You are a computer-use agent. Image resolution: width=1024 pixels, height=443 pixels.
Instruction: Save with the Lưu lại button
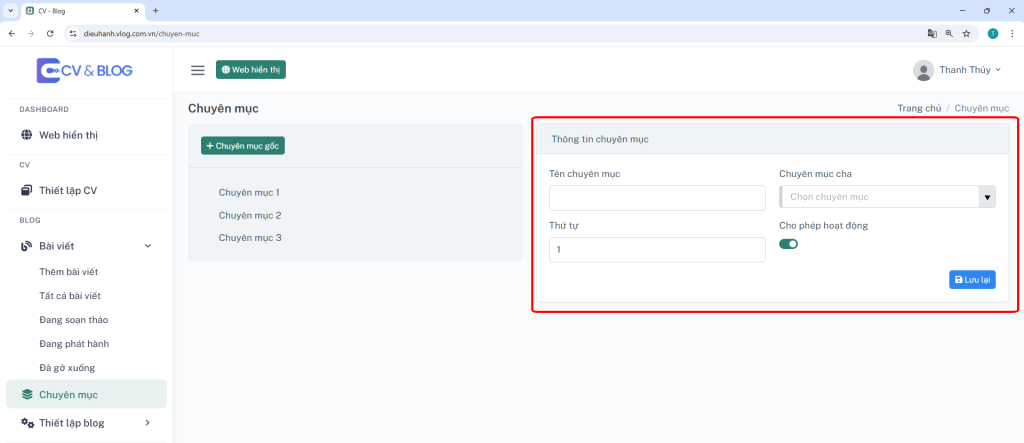[x=972, y=280]
